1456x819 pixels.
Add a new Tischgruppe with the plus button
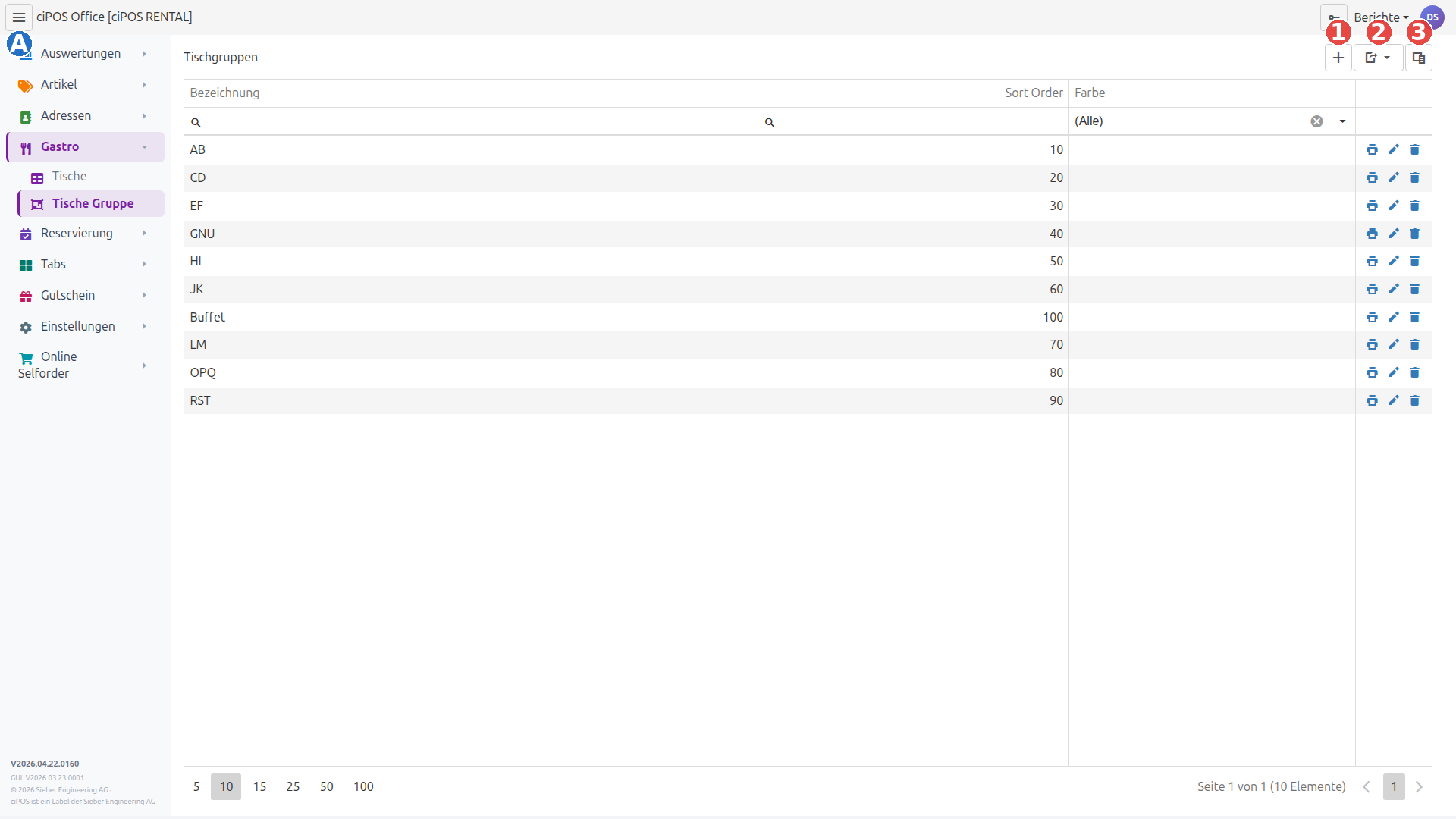click(x=1338, y=58)
